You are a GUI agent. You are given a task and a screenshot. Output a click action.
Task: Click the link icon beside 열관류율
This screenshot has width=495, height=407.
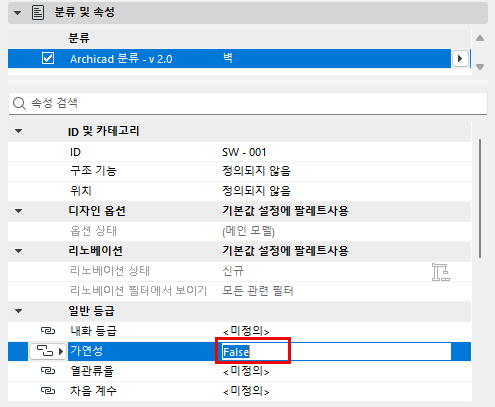48,371
